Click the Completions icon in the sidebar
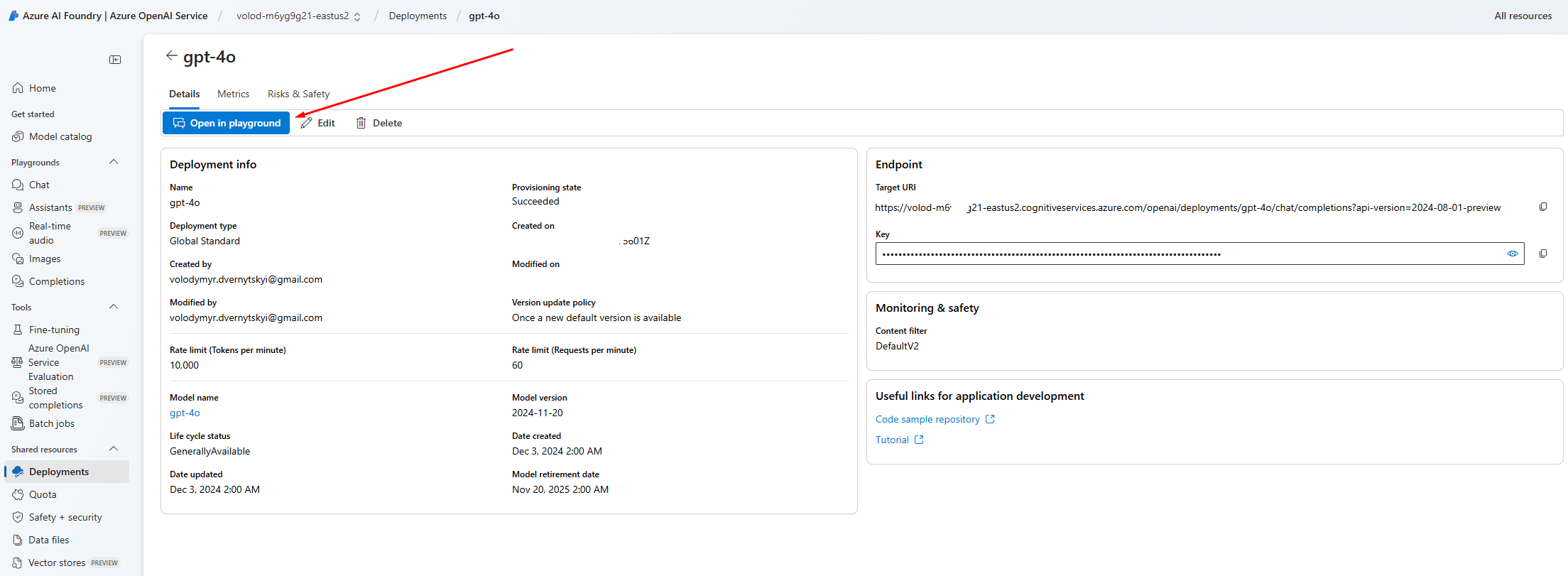Image resolution: width=1568 pixels, height=576 pixels. [18, 281]
